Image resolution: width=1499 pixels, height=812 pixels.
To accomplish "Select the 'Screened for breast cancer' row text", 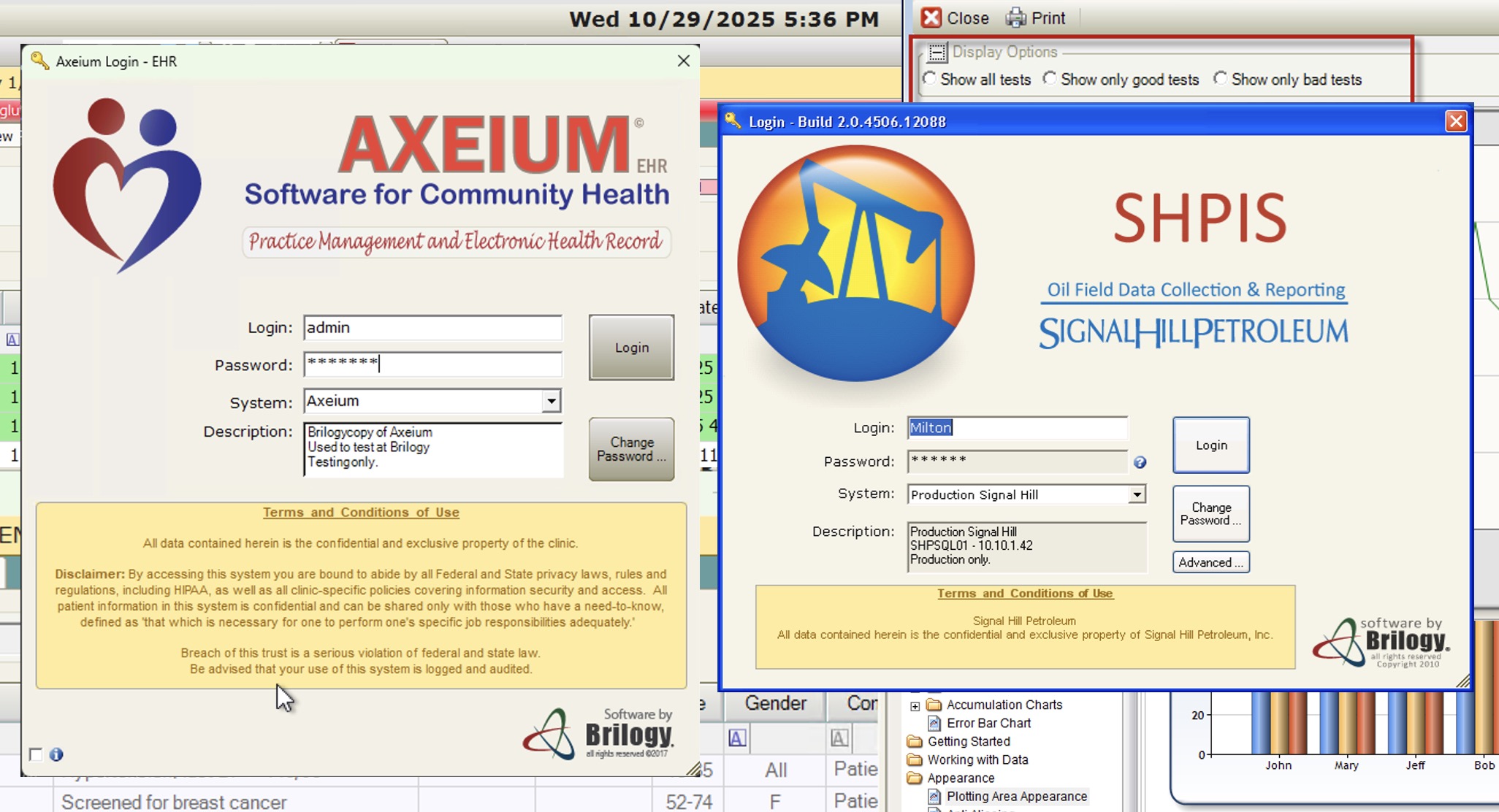I will click(174, 802).
